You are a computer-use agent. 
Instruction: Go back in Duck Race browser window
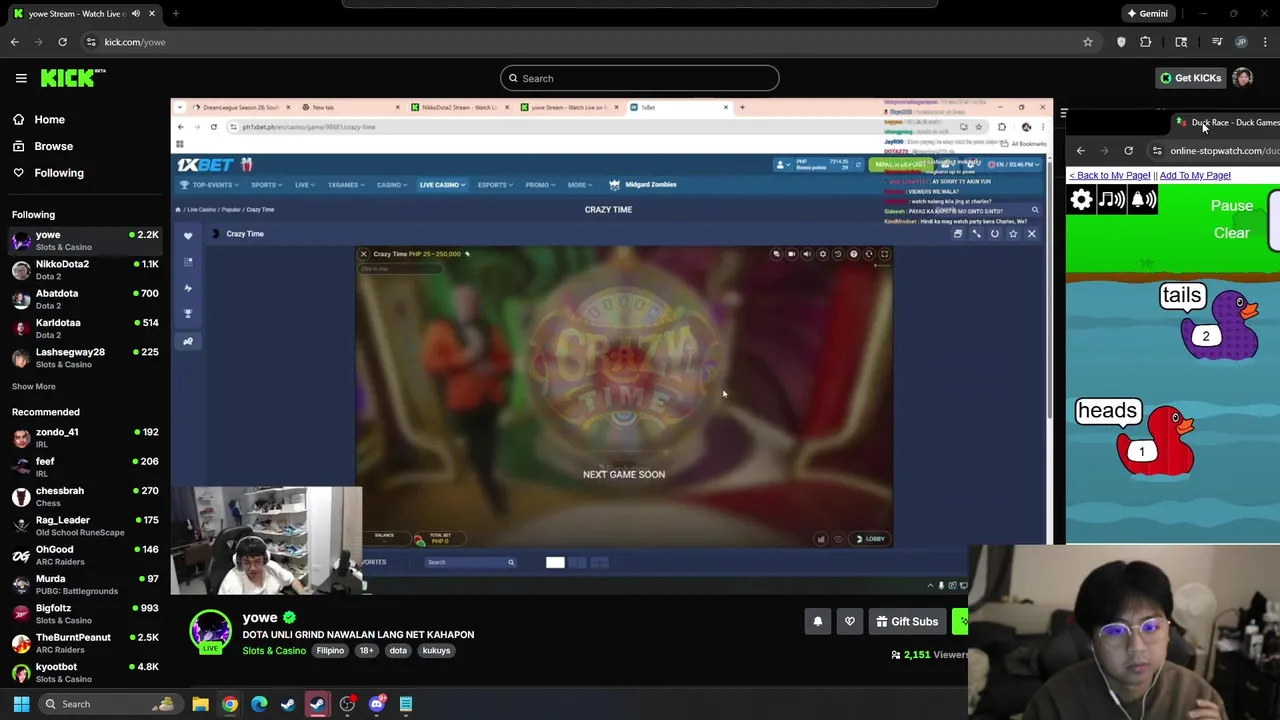point(1080,151)
